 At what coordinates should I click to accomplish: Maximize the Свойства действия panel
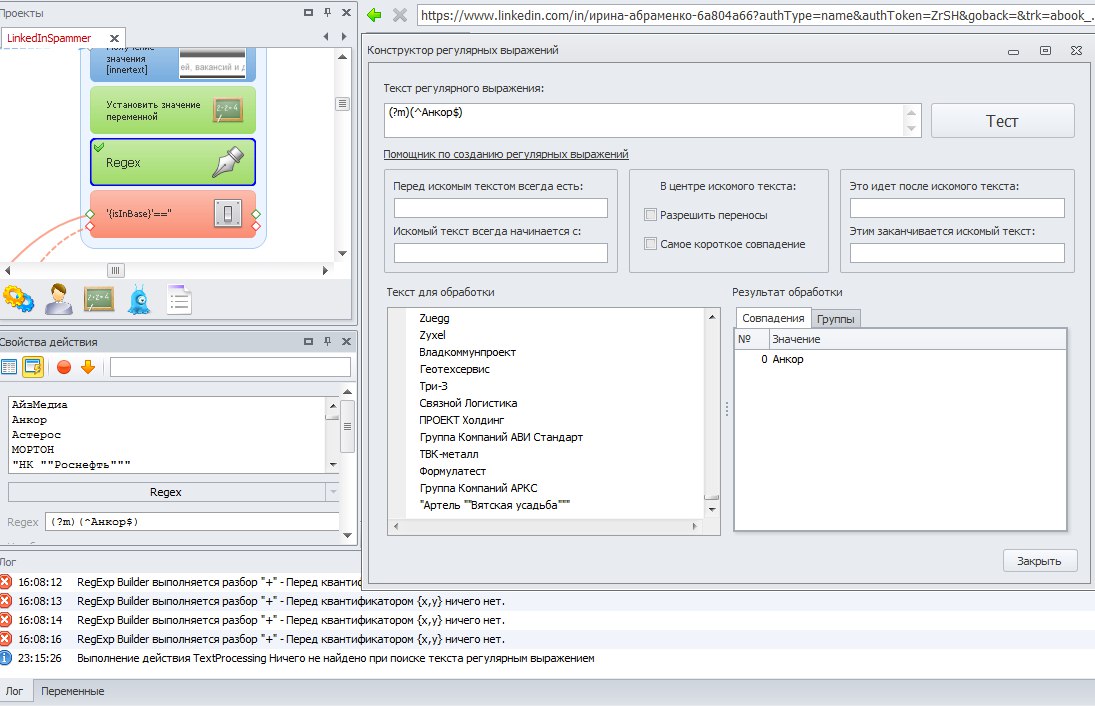(309, 341)
